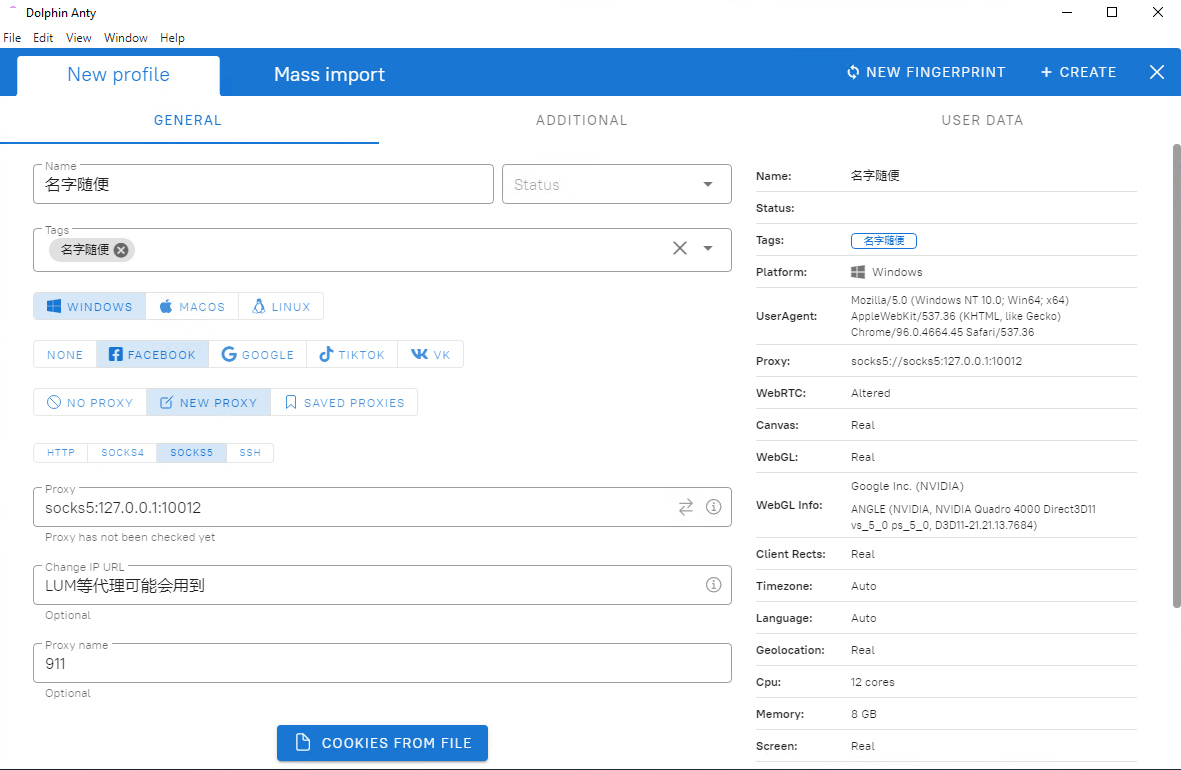Screen dimensions: 1181x770
Task: Choose TikTok as the main website
Action: [352, 355]
